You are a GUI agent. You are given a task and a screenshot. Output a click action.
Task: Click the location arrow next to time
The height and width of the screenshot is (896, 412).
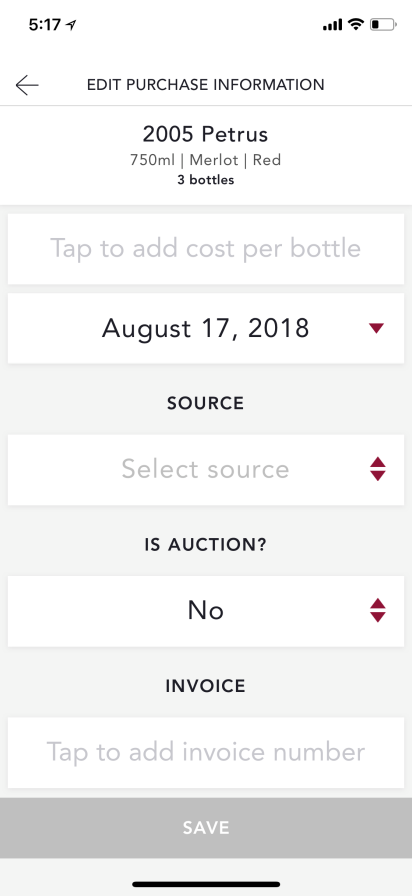point(71,25)
